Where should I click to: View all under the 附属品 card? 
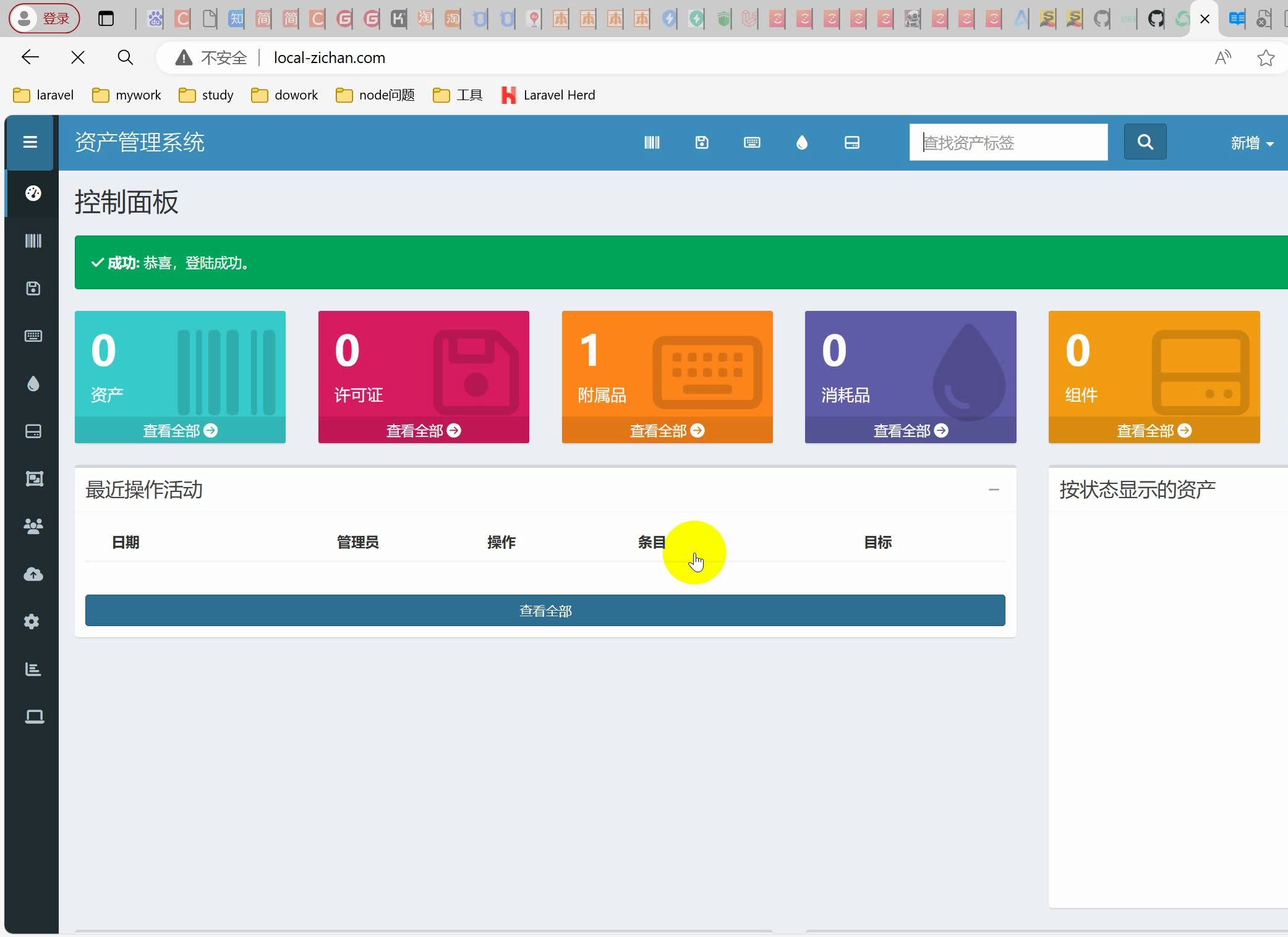pos(667,431)
